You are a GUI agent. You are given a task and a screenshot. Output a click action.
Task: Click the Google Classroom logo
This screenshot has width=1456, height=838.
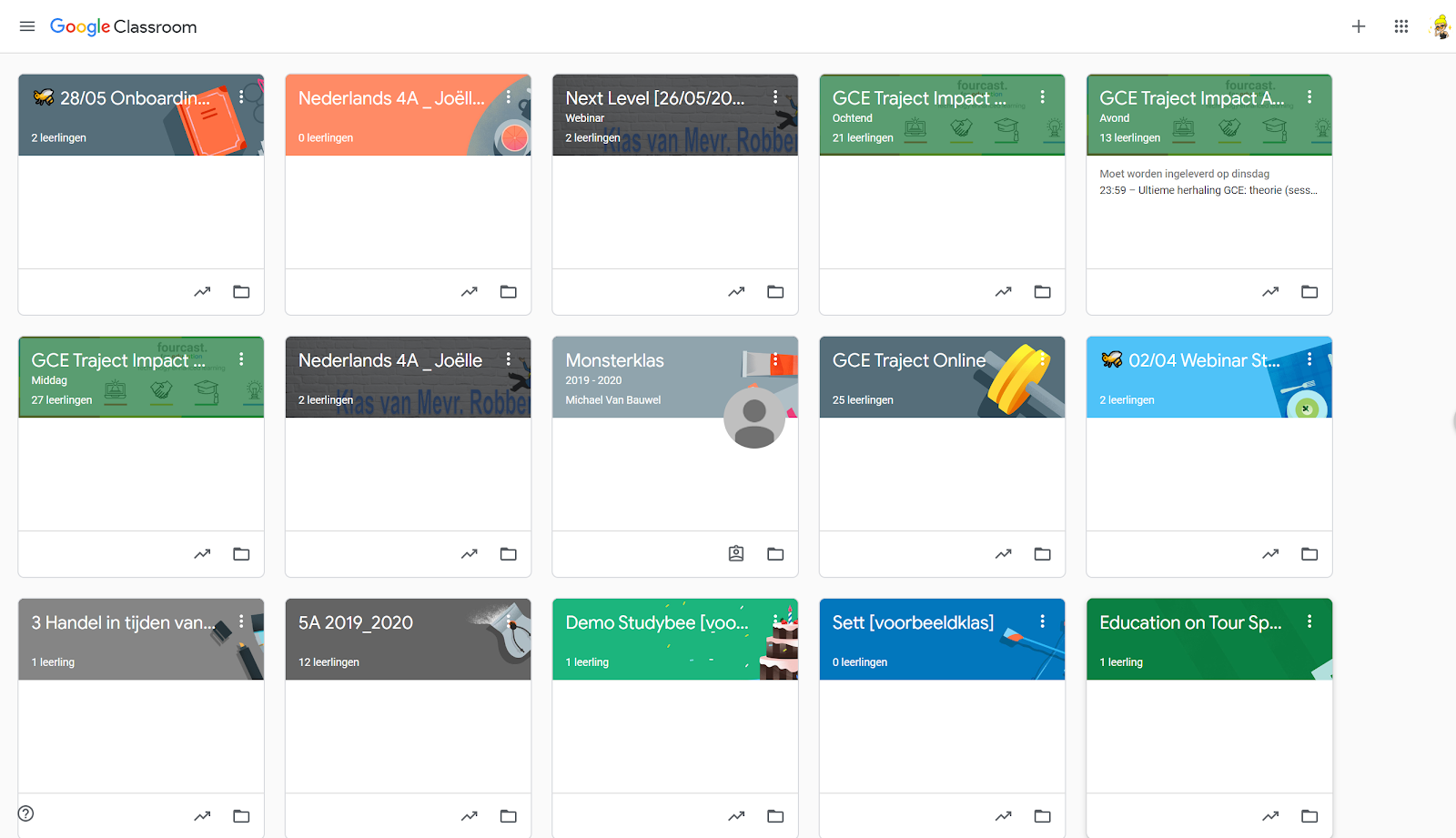pos(123,26)
